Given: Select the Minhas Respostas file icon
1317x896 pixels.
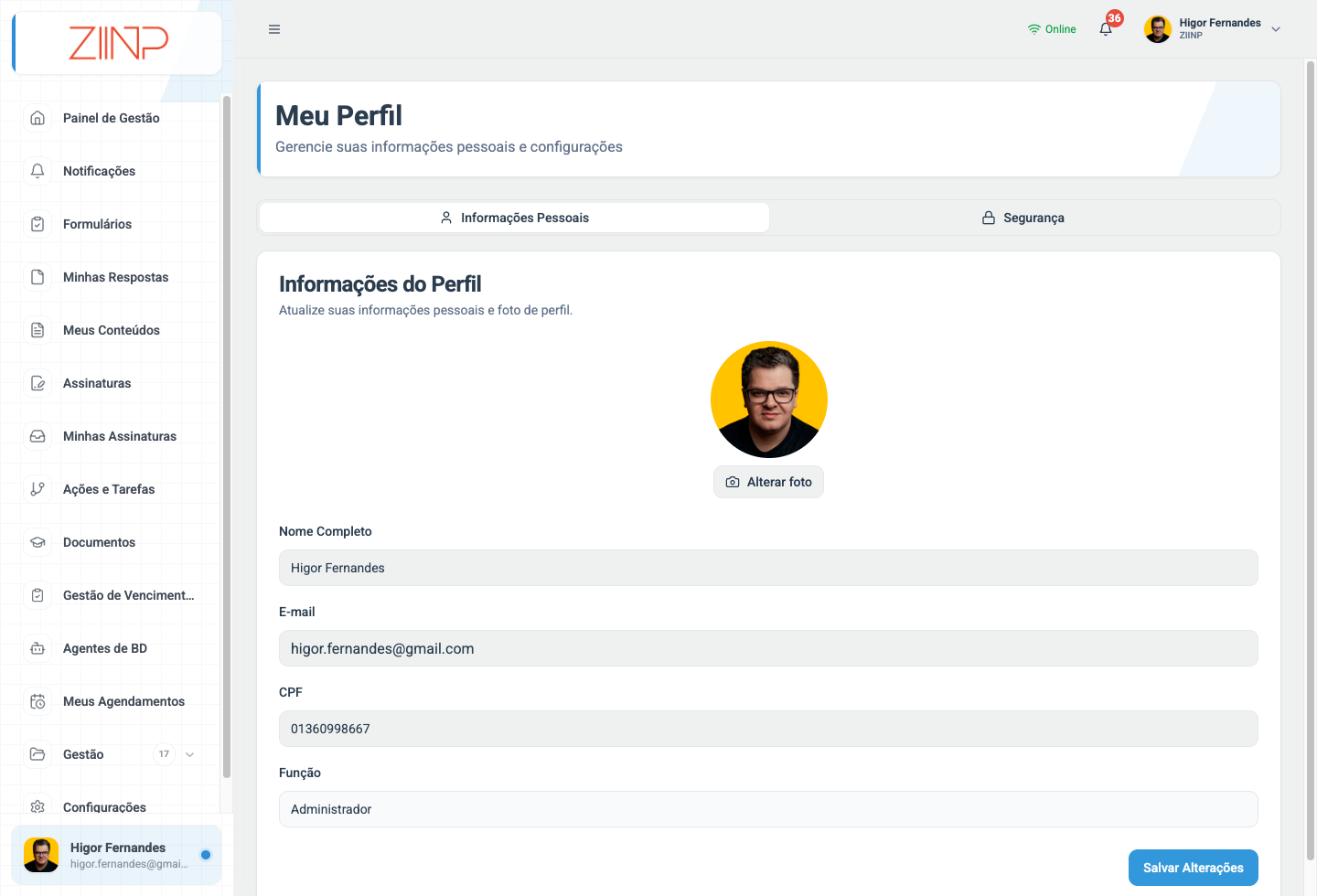Looking at the screenshot, I should point(37,277).
